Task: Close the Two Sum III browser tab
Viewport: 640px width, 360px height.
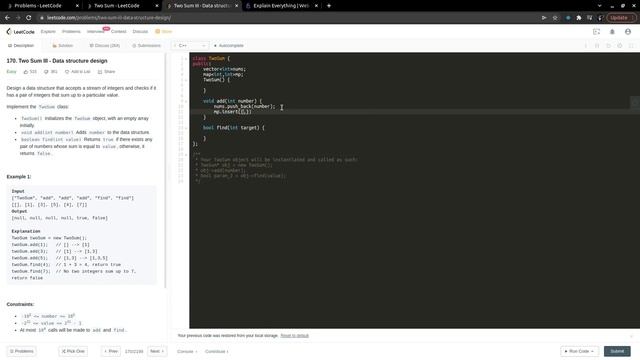Action: [236, 6]
